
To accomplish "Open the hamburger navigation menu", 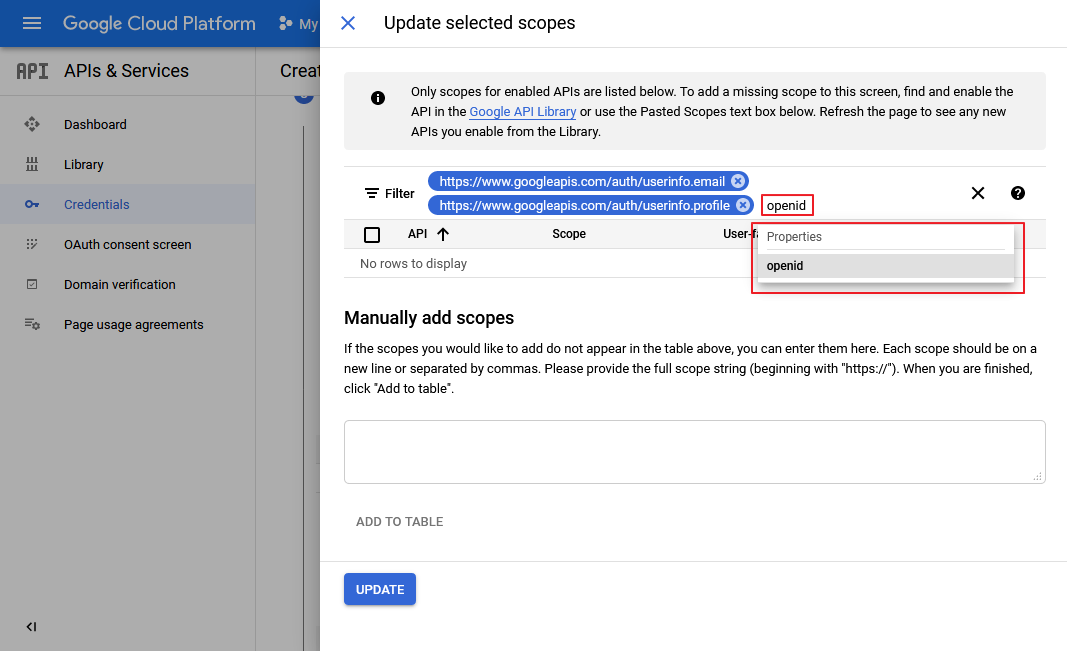I will [32, 23].
